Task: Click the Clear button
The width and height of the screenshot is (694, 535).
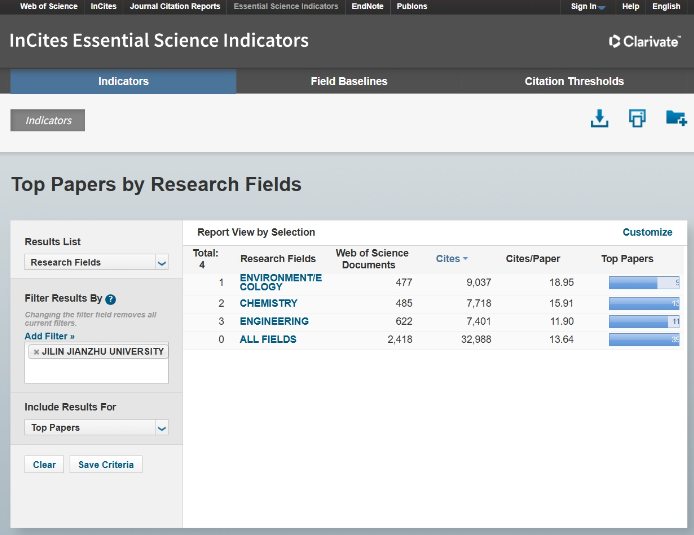Action: click(44, 465)
